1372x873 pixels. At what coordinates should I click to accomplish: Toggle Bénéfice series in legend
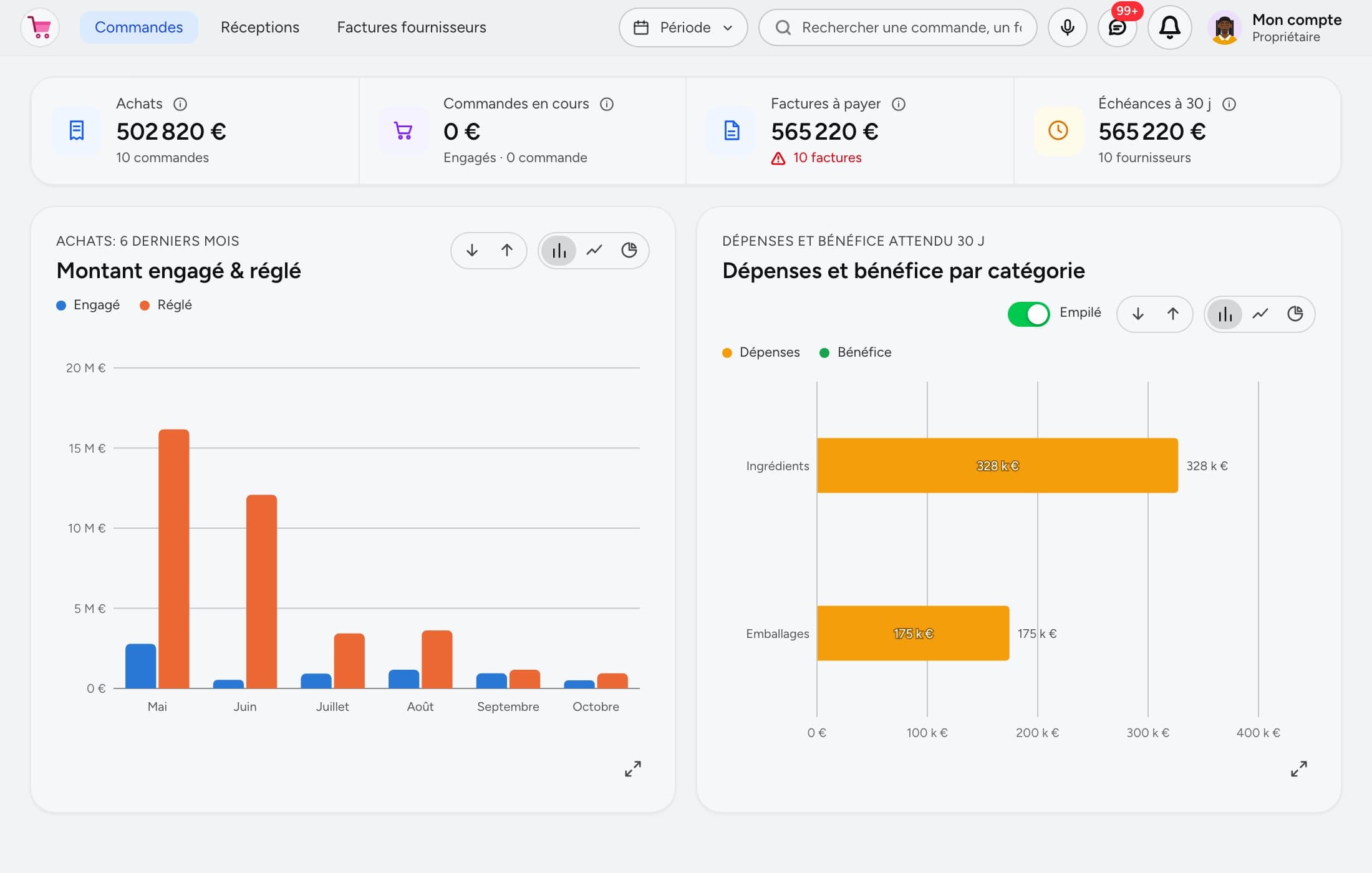click(855, 352)
